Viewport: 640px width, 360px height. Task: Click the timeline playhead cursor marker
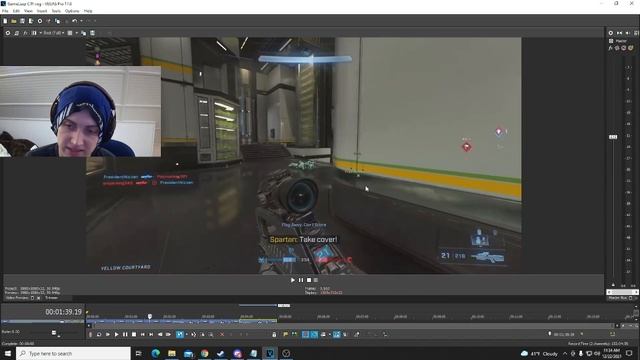coord(150,316)
